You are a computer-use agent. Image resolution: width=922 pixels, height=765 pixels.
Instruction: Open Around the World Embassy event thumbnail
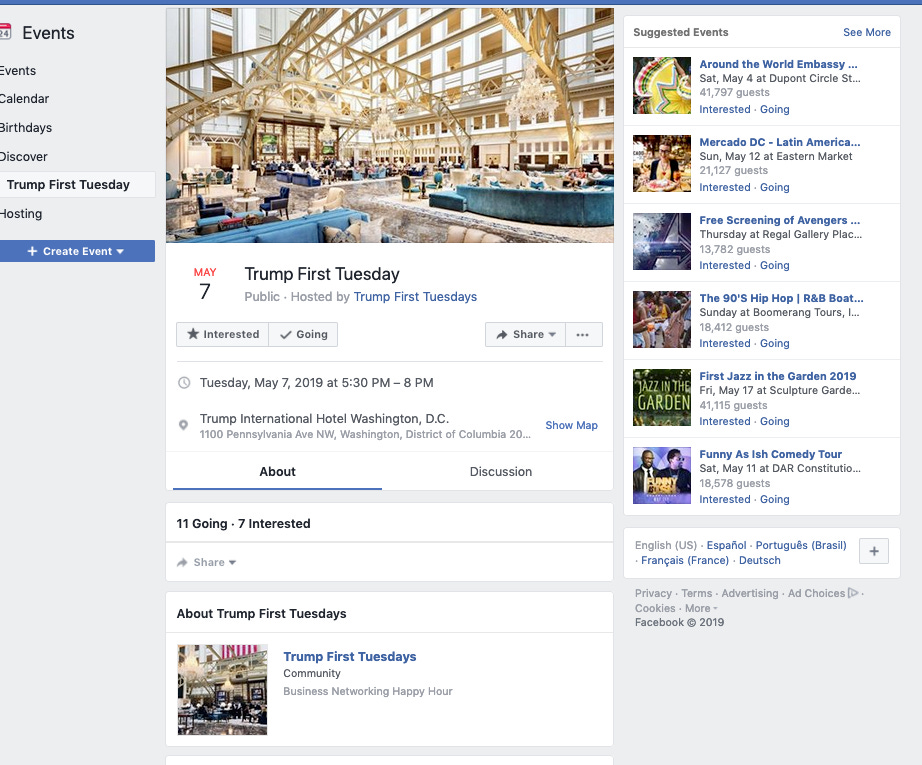(x=662, y=85)
